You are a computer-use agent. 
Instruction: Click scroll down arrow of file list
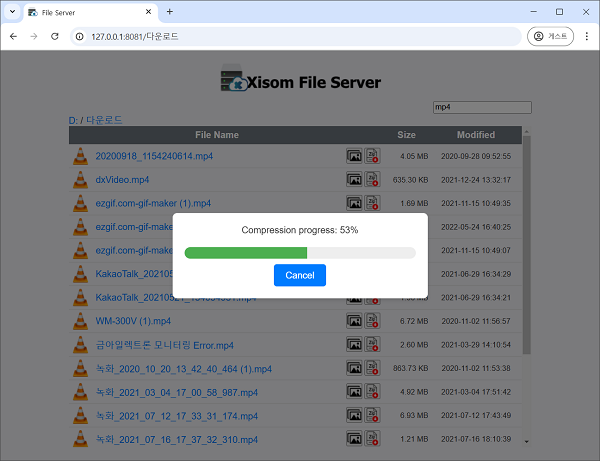pyautogui.click(x=527, y=441)
